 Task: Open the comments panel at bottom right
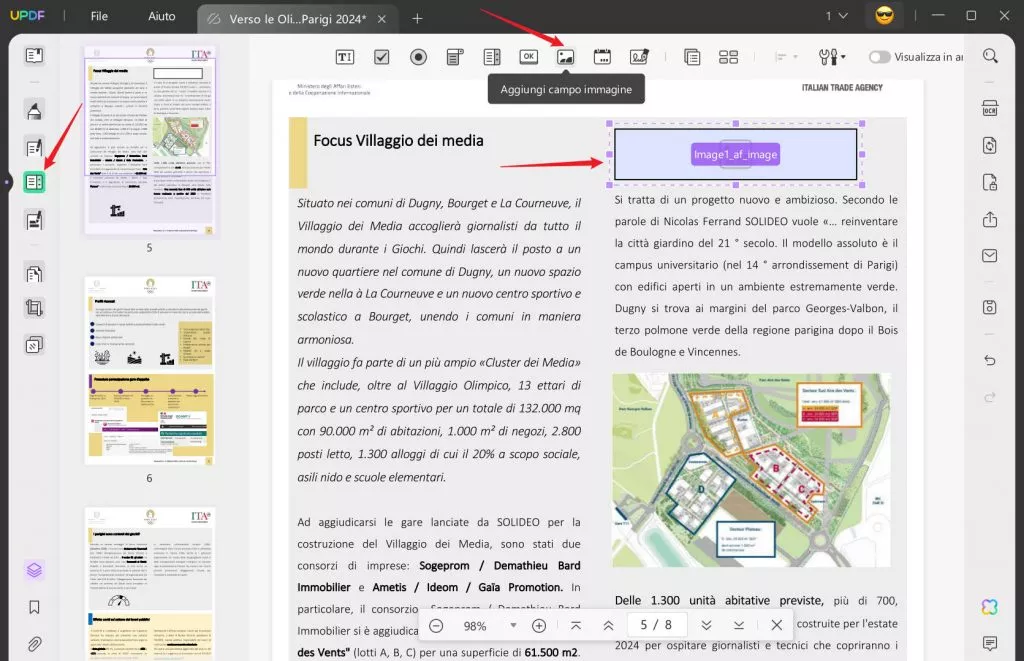click(x=990, y=643)
